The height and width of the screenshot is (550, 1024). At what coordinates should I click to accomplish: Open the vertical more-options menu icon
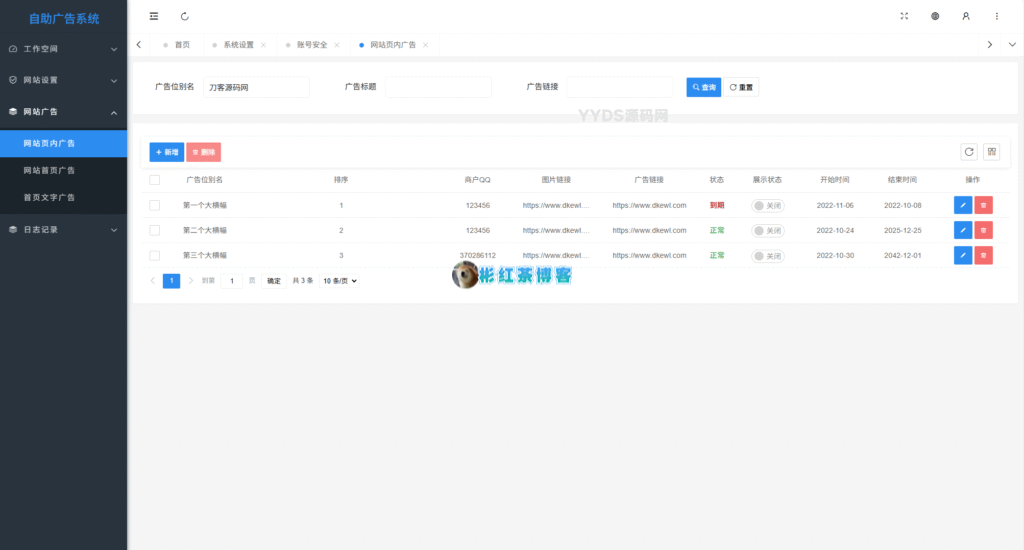(997, 16)
